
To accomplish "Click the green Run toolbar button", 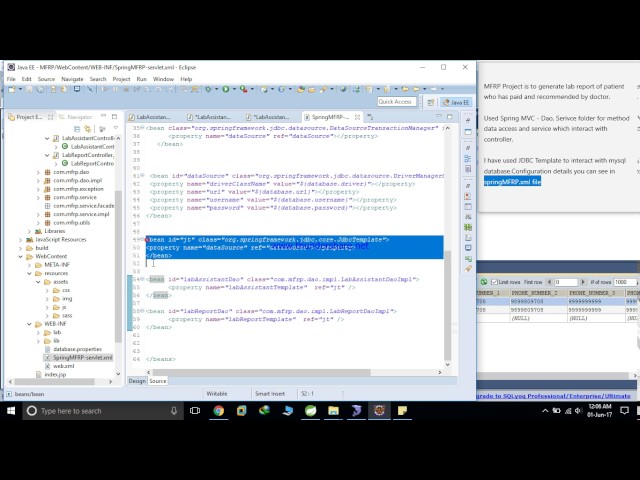I will [226, 89].
